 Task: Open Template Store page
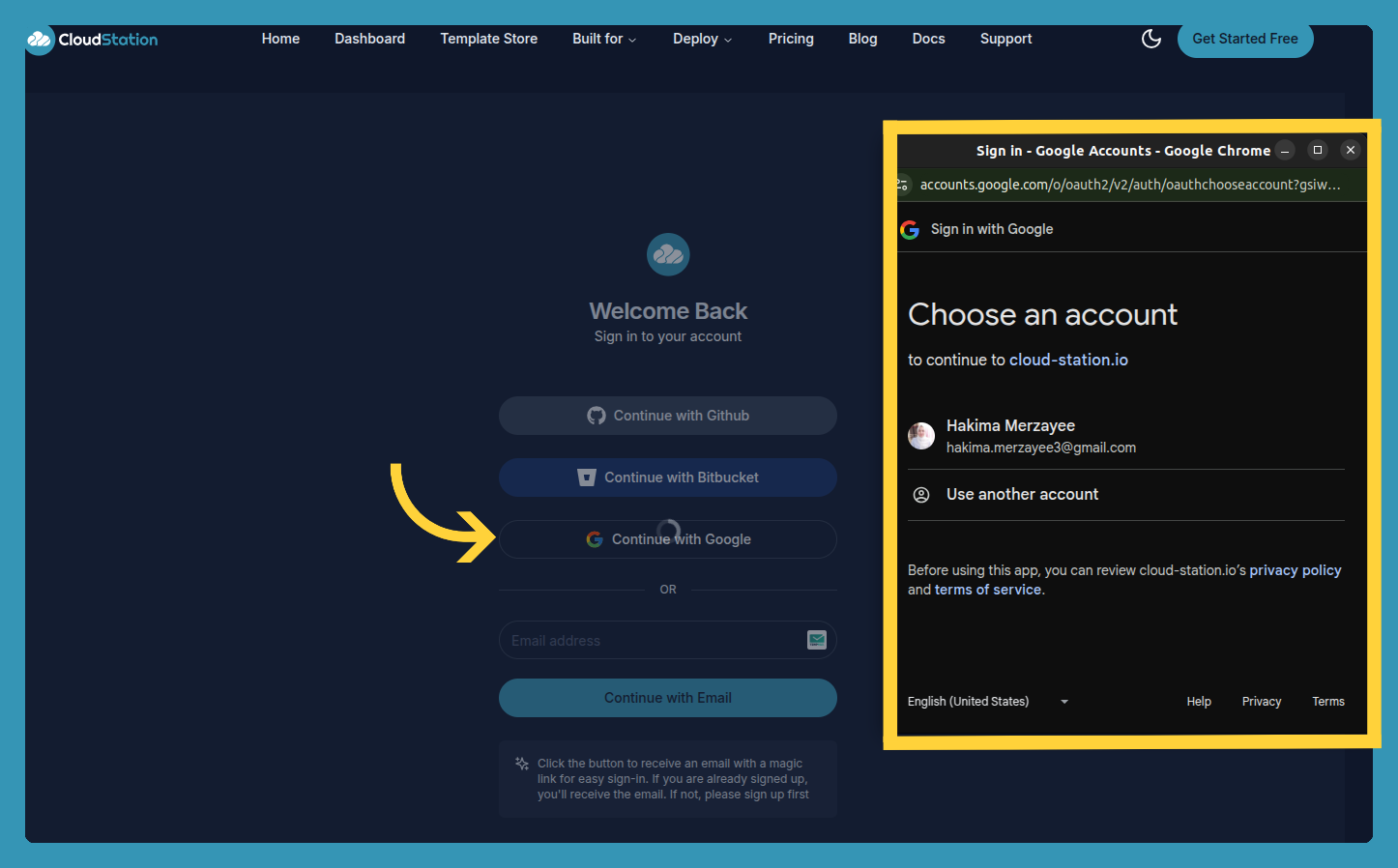pos(488,39)
